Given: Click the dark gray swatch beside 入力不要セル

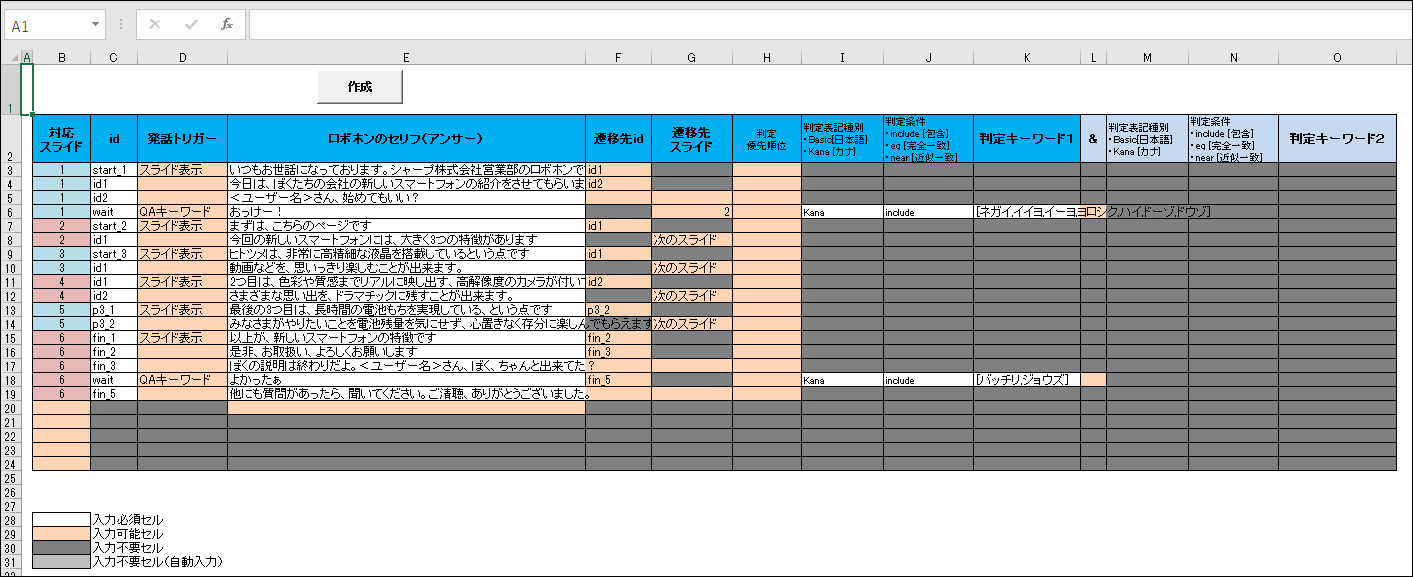Looking at the screenshot, I should point(62,548).
